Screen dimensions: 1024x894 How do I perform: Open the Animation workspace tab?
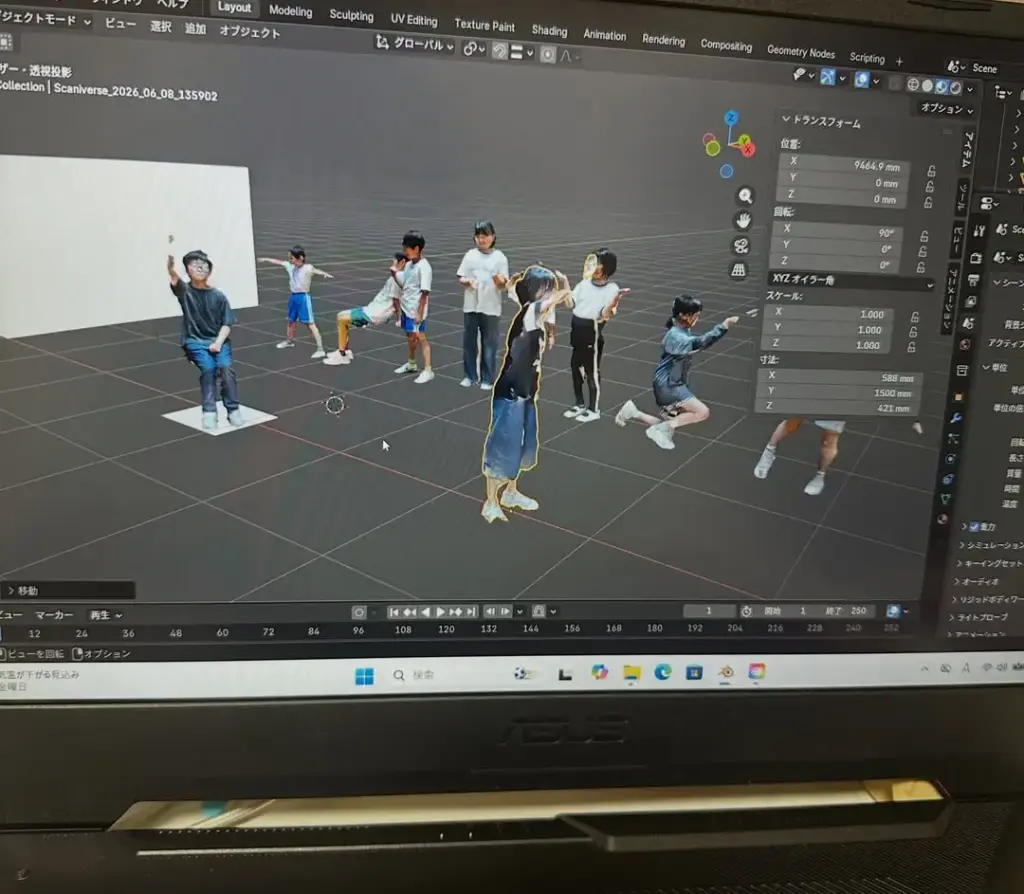tap(605, 35)
